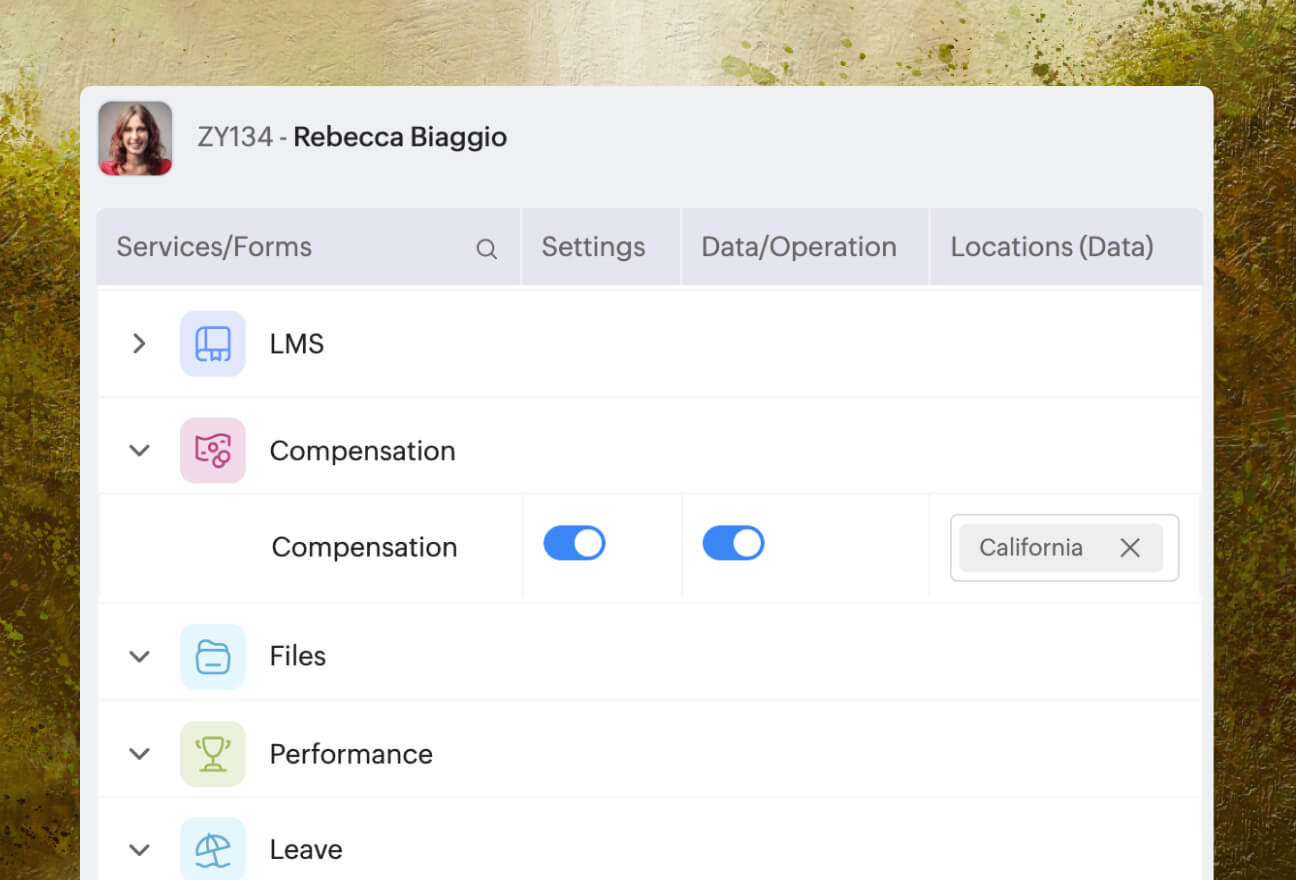Click the Leave umbrella icon

(213, 849)
